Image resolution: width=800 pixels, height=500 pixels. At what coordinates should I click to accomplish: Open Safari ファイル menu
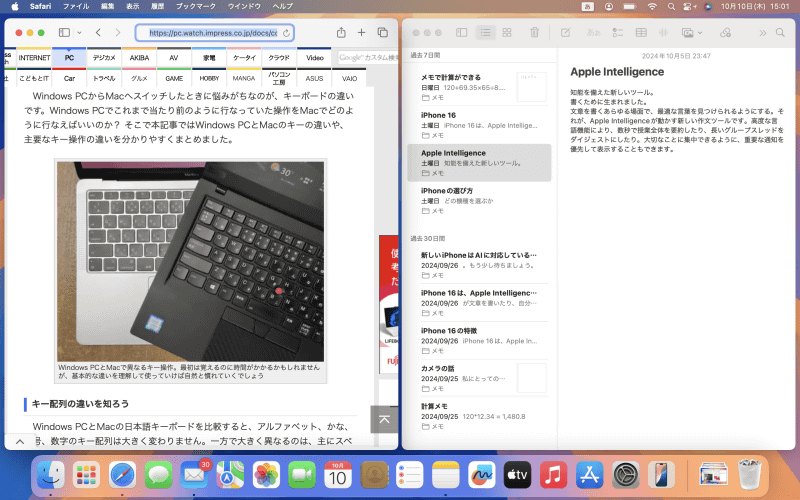76,6
